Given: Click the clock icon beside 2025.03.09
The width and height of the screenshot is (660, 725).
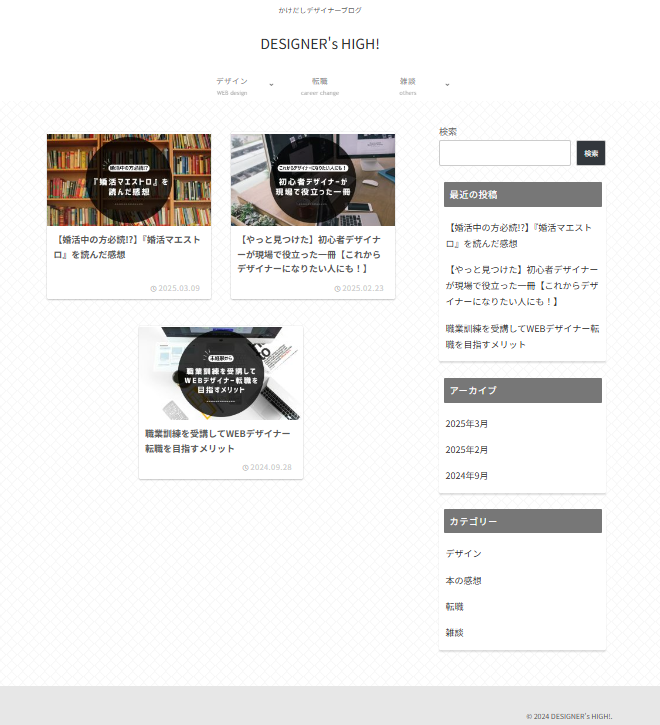Looking at the screenshot, I should 153,289.
